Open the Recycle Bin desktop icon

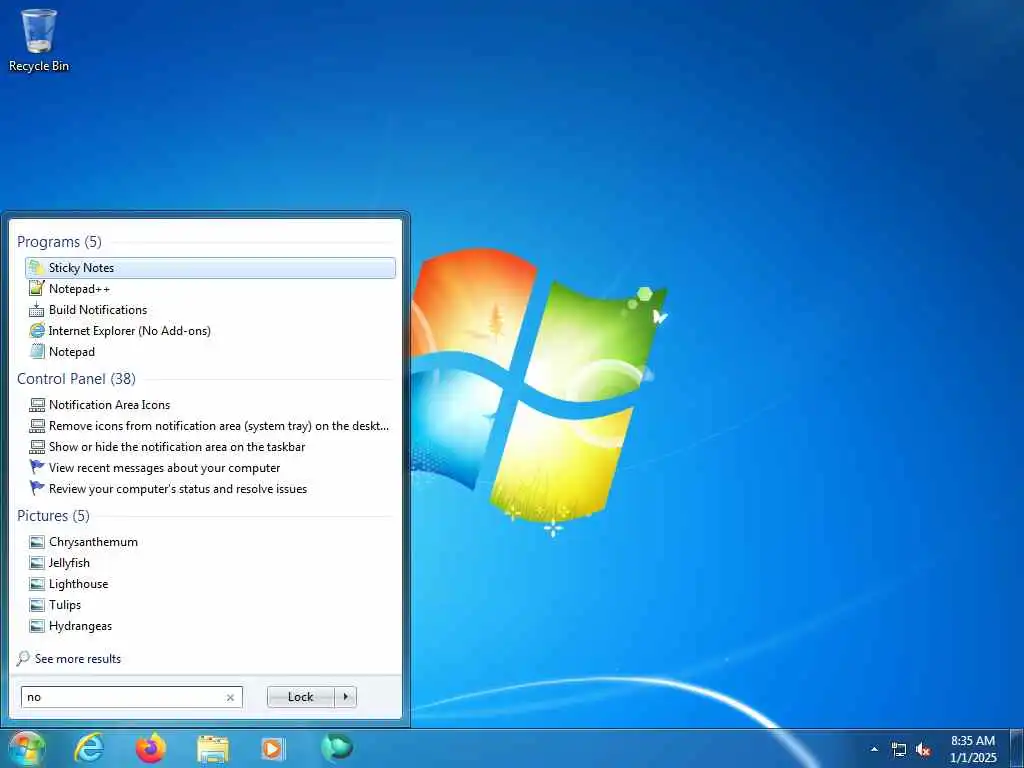[x=39, y=39]
